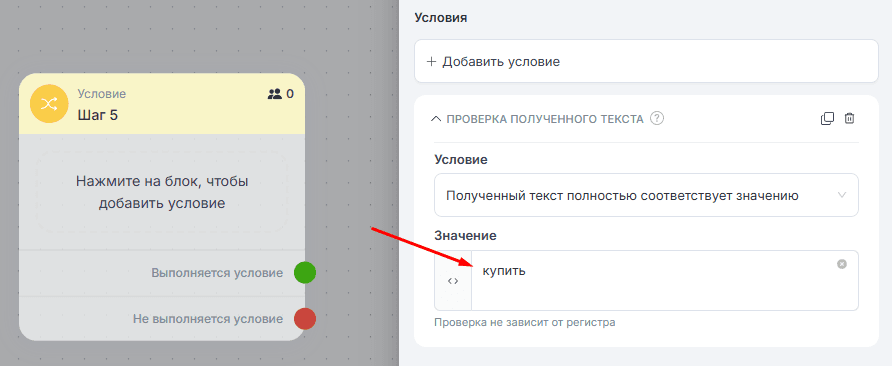Insert variable via the code brackets icon
This screenshot has width=892, height=366.
(453, 281)
